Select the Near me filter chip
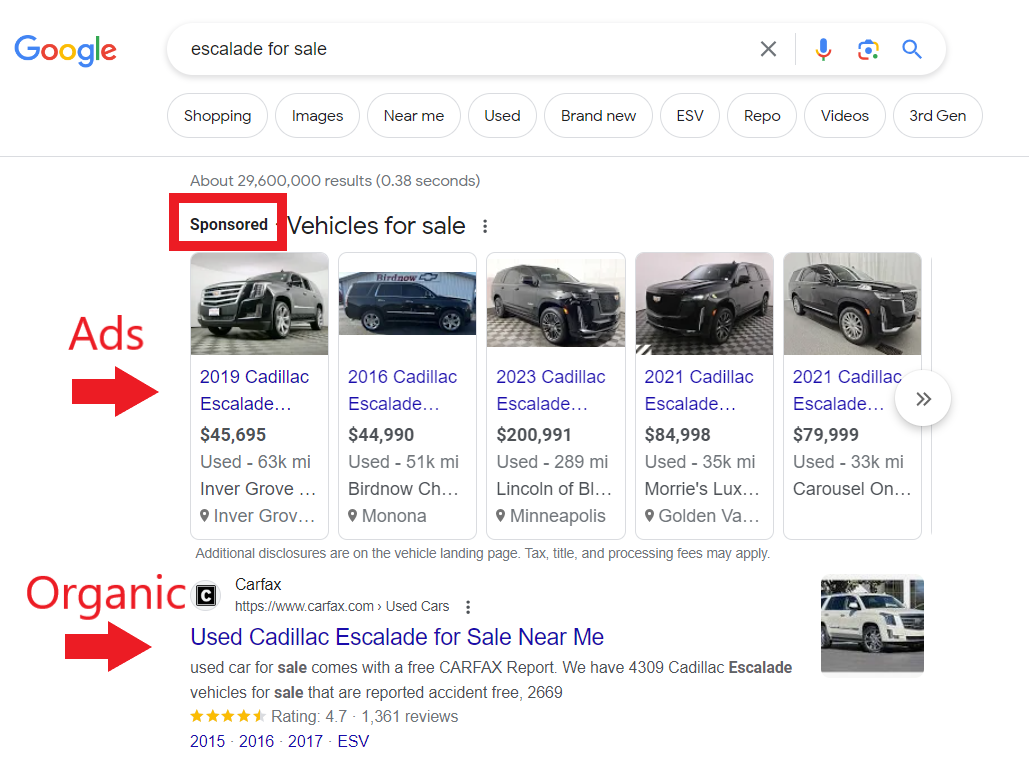 (x=413, y=116)
